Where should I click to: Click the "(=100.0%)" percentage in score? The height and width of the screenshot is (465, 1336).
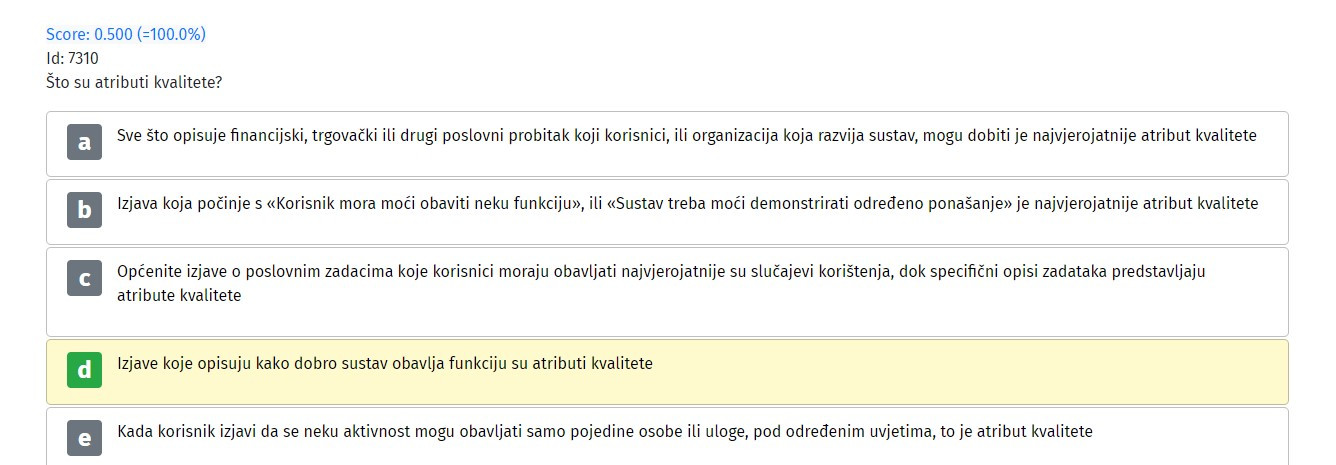(x=171, y=34)
